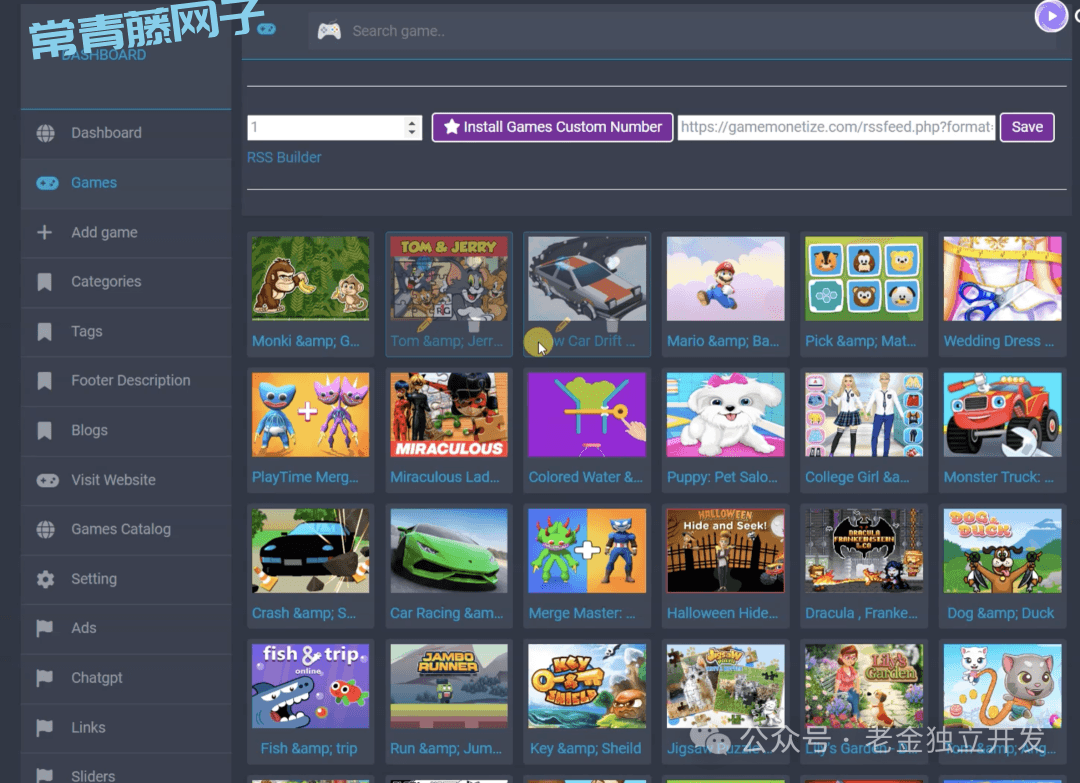Open the Crash & S... game thumbnail
Image resolution: width=1080 pixels, height=783 pixels.
(311, 551)
